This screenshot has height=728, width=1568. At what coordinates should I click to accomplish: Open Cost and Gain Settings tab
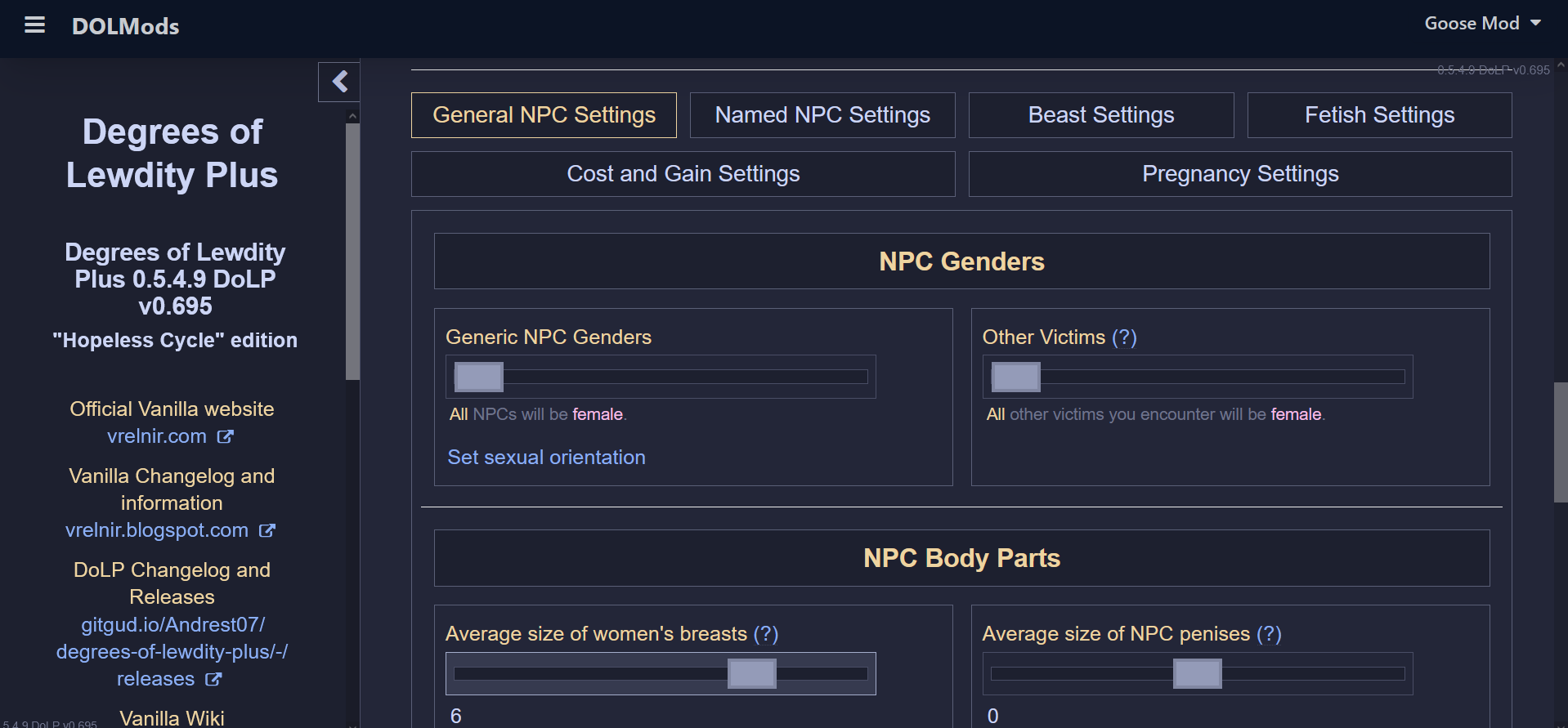(683, 174)
